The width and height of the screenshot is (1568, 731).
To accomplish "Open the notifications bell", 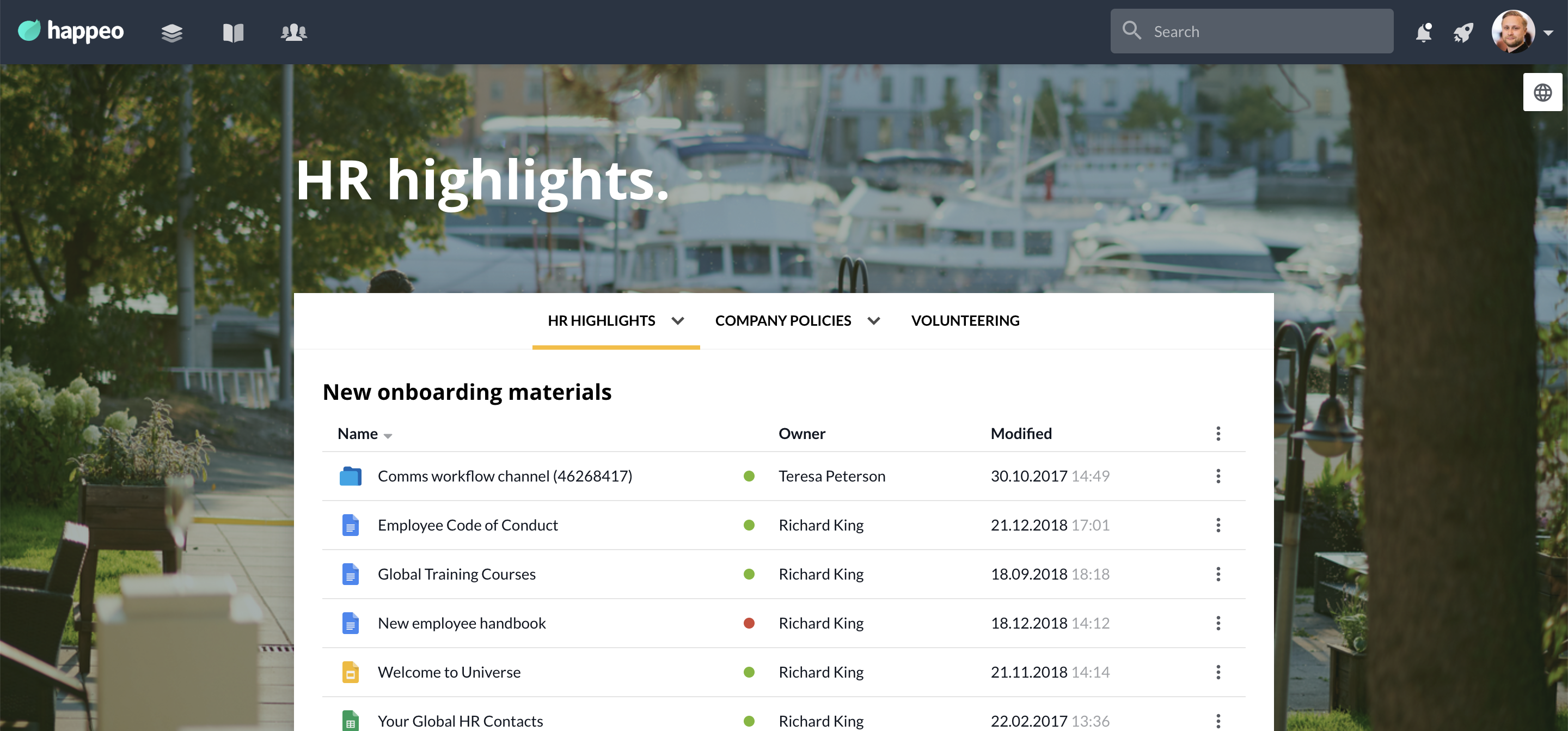I will [x=1423, y=32].
